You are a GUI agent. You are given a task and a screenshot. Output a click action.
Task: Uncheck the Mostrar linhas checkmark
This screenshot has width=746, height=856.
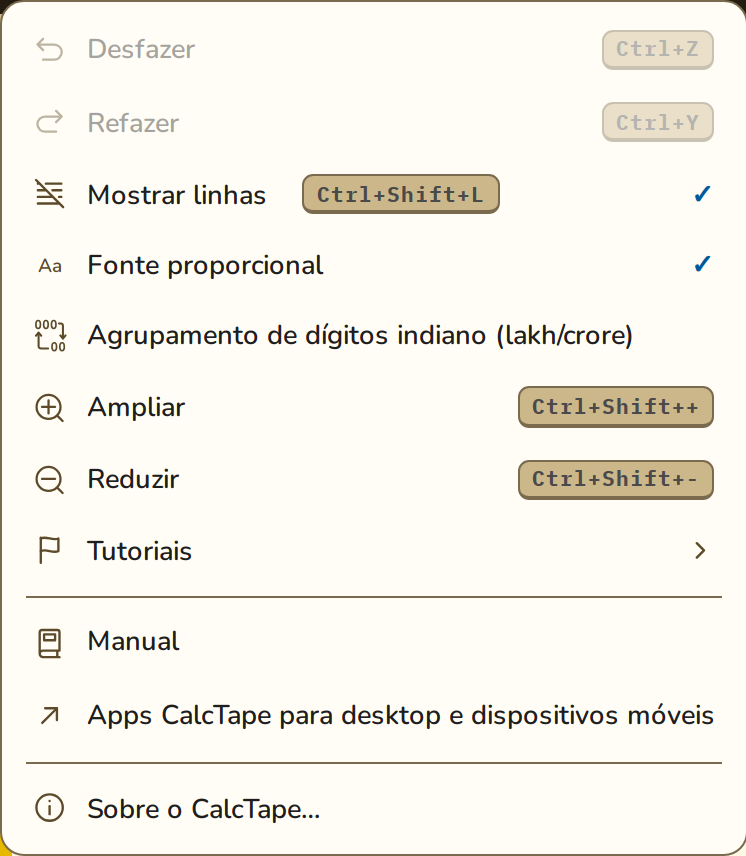click(x=702, y=194)
